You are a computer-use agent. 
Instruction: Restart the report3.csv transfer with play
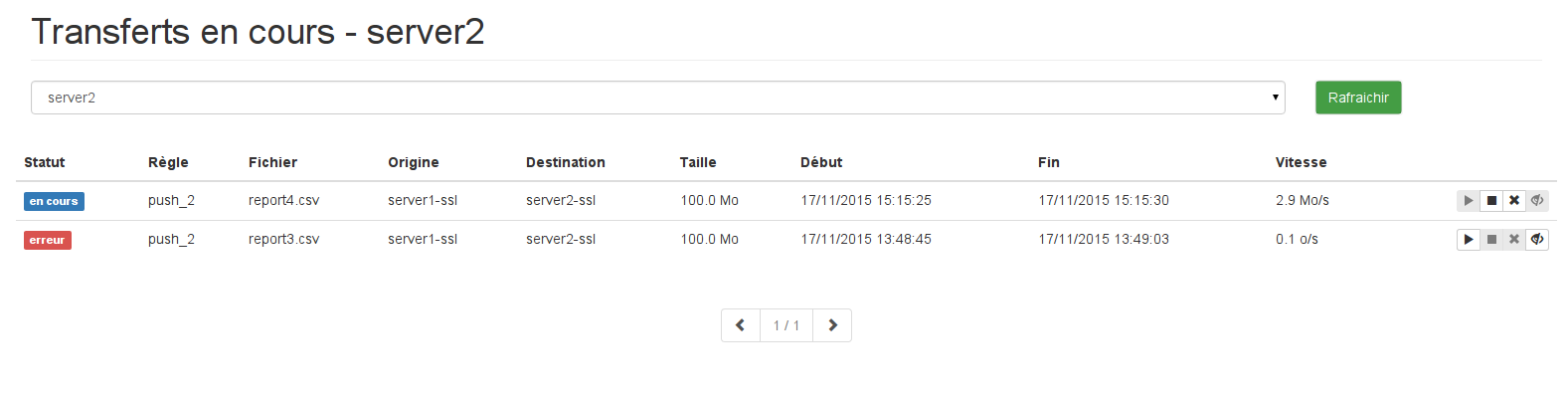coord(1469,240)
